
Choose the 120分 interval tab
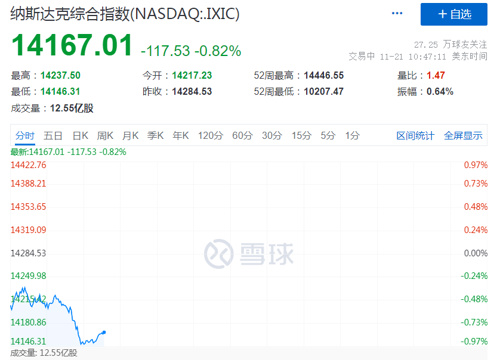tap(210, 136)
